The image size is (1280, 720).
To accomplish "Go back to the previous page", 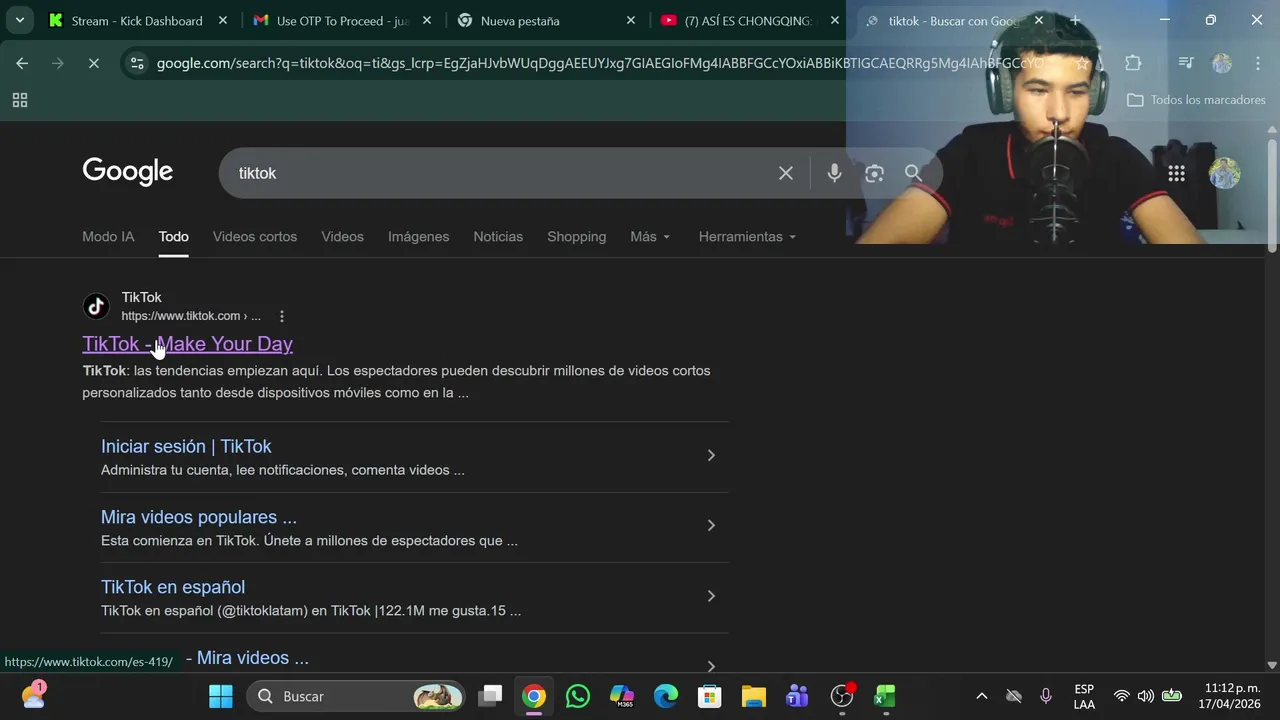I will tap(22, 63).
